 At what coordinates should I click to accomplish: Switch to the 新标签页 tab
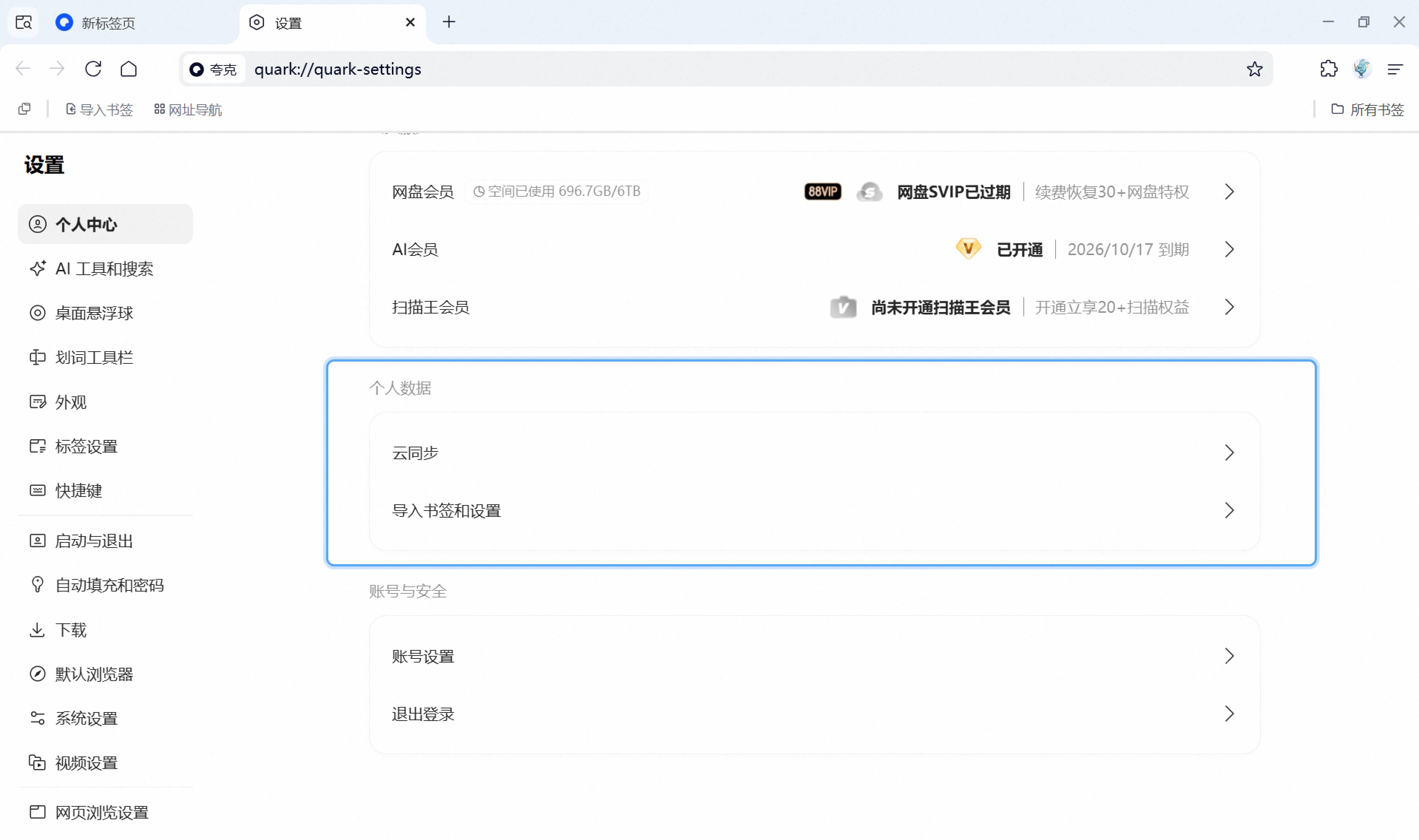142,23
